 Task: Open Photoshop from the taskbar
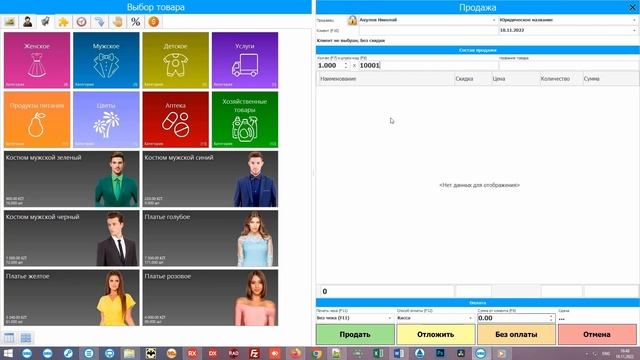(x=440, y=353)
